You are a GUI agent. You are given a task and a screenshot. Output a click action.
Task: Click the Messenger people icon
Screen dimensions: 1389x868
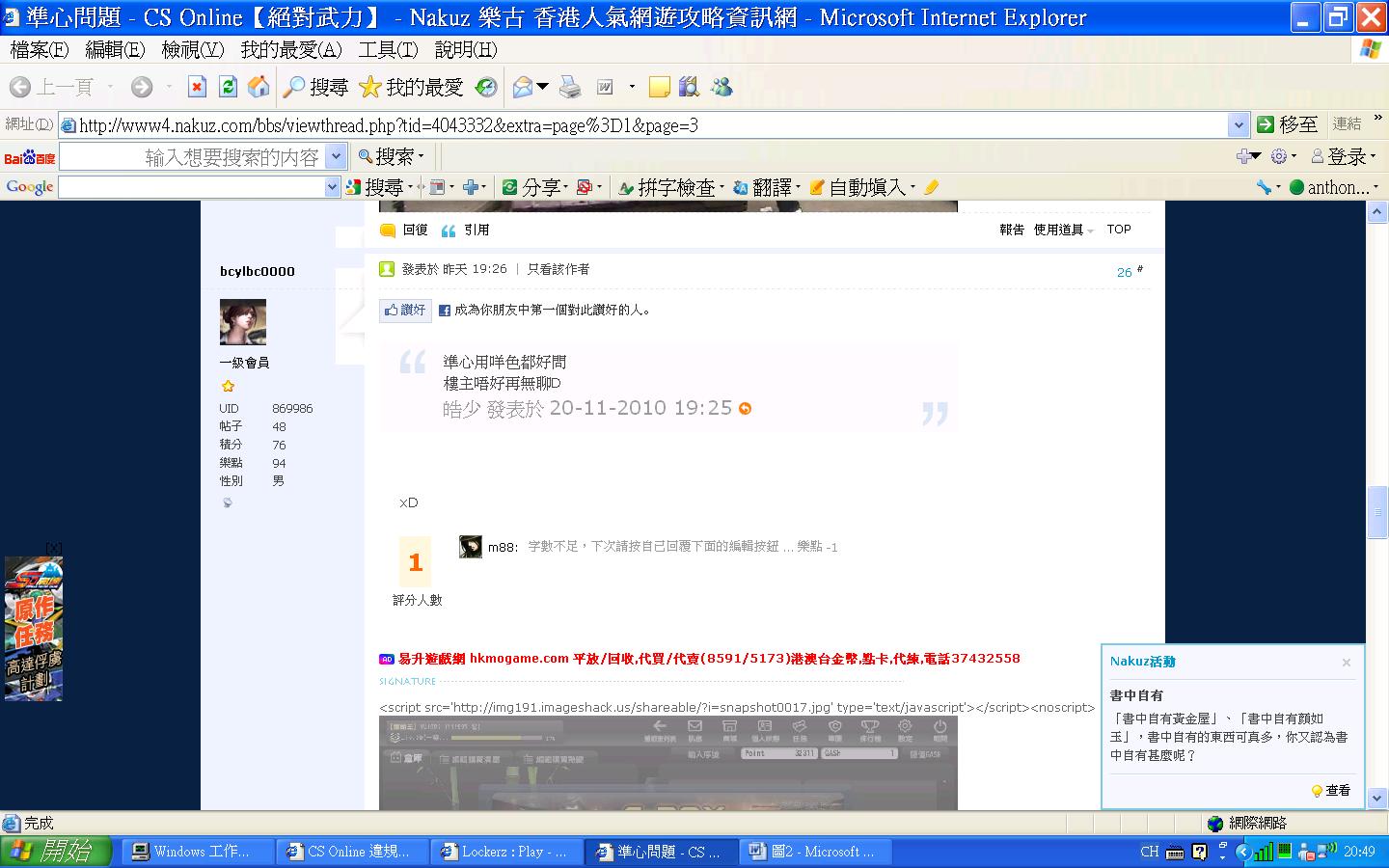coord(722,88)
